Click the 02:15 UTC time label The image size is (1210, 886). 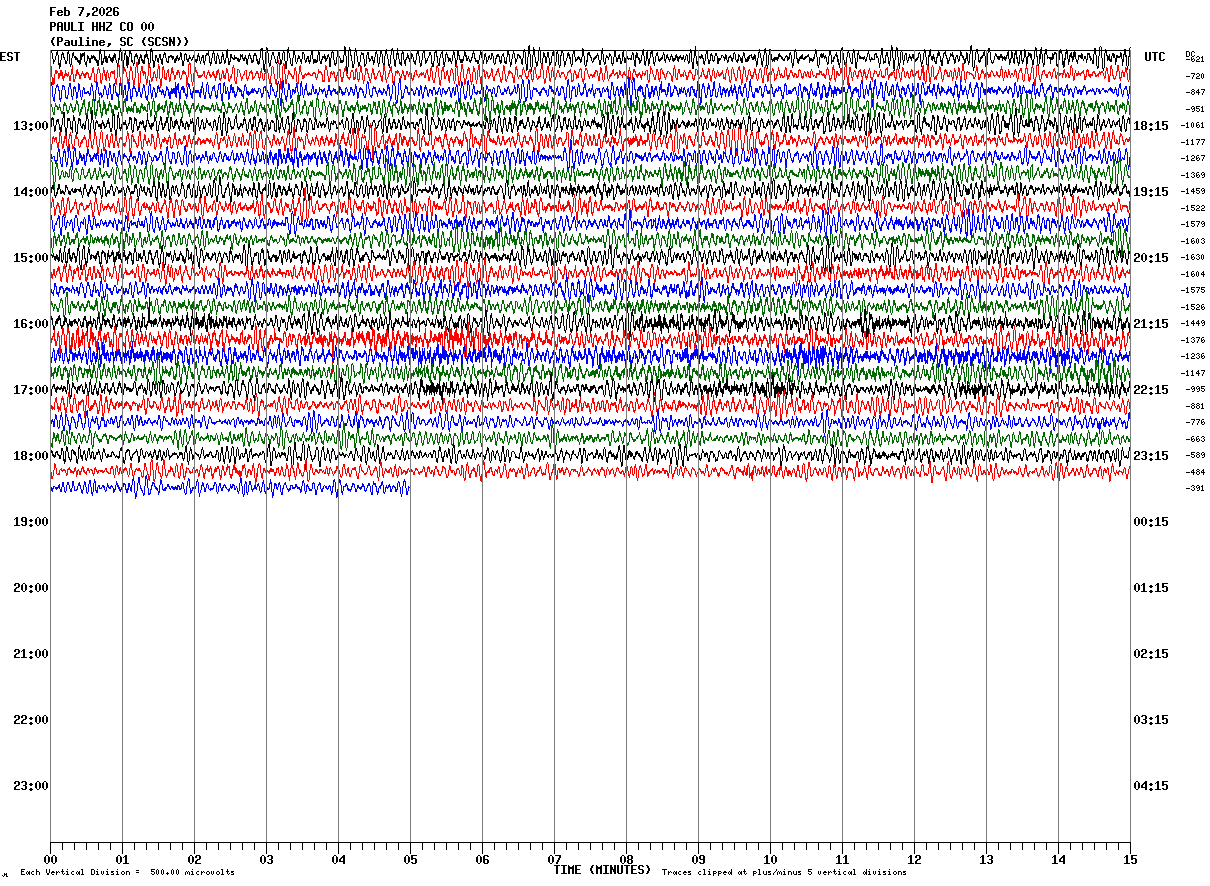point(1151,654)
